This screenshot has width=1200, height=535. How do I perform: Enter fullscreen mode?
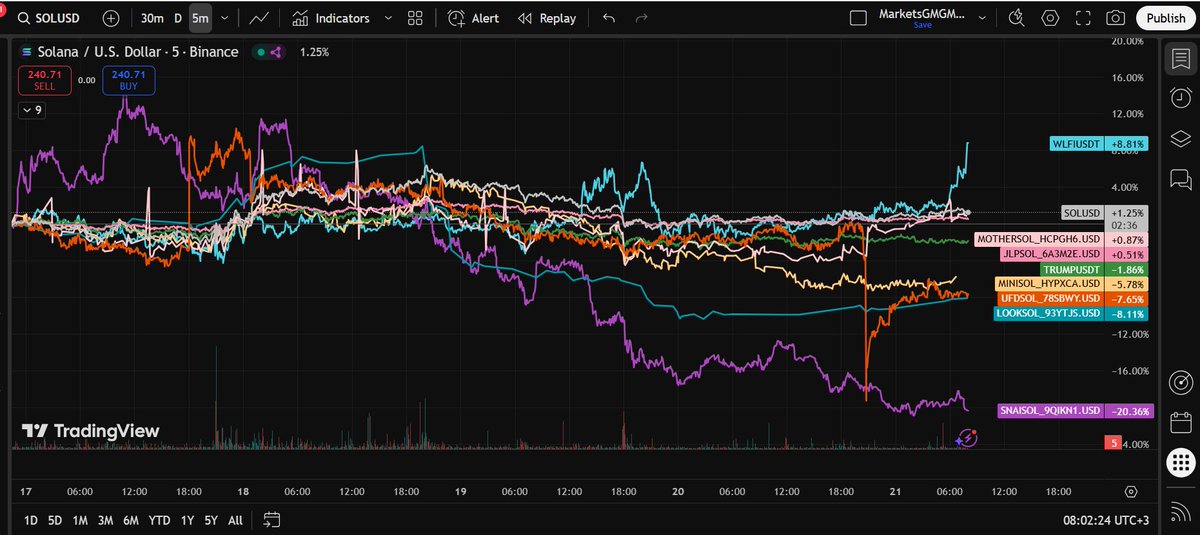(1082, 17)
